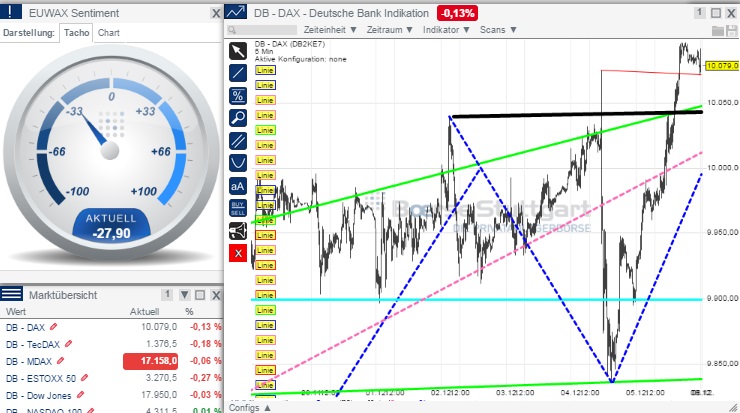Click the red X delete drawings tool
The image size is (740, 413).
pos(238,253)
